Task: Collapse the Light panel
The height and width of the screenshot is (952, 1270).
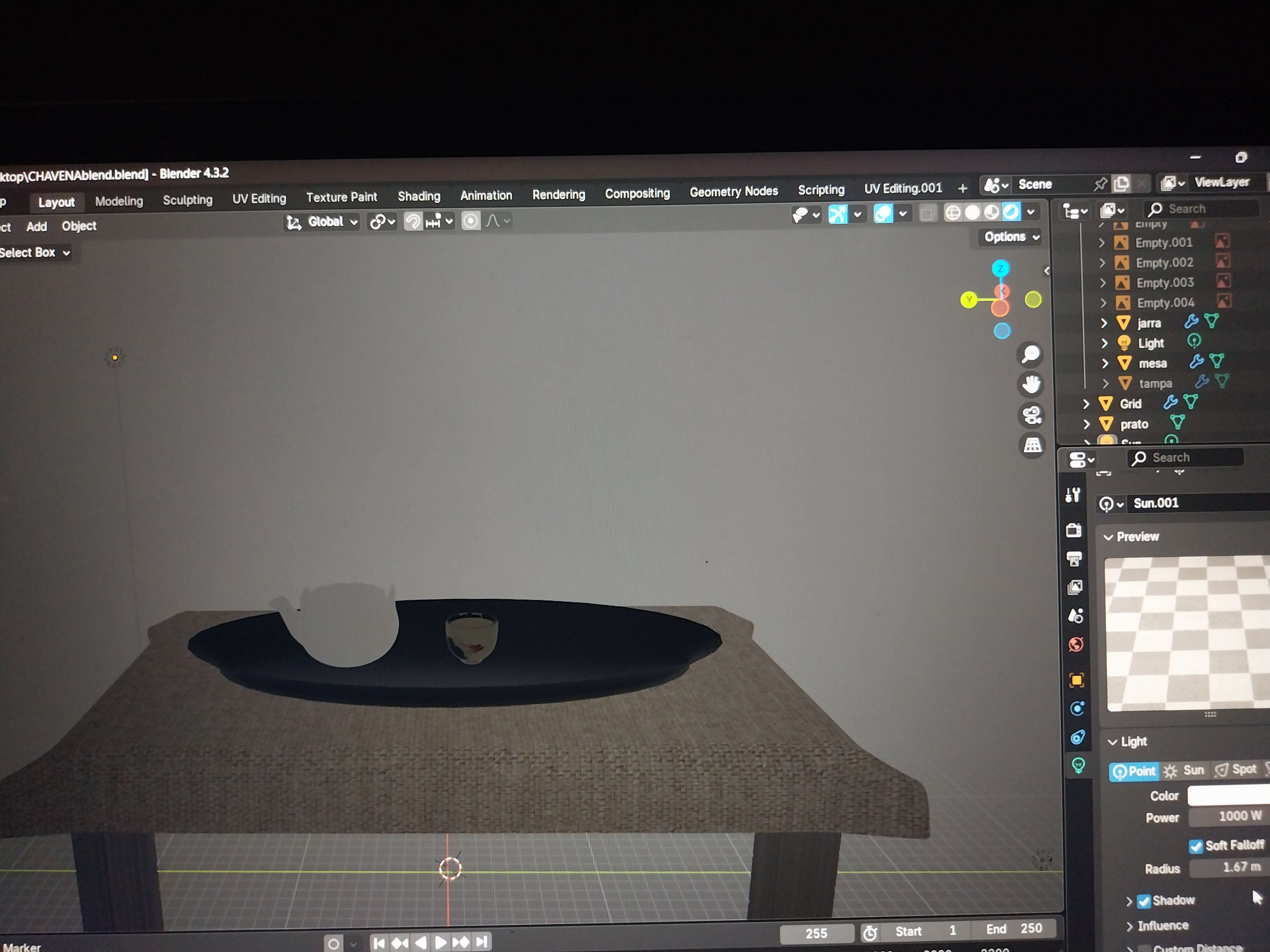Action: pos(1112,742)
